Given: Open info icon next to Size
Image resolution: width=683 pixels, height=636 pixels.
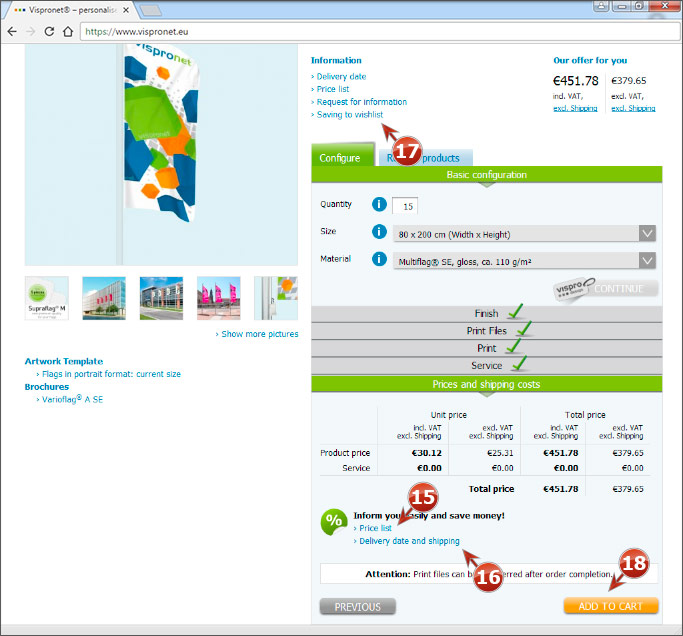Looking at the screenshot, I should point(379,231).
